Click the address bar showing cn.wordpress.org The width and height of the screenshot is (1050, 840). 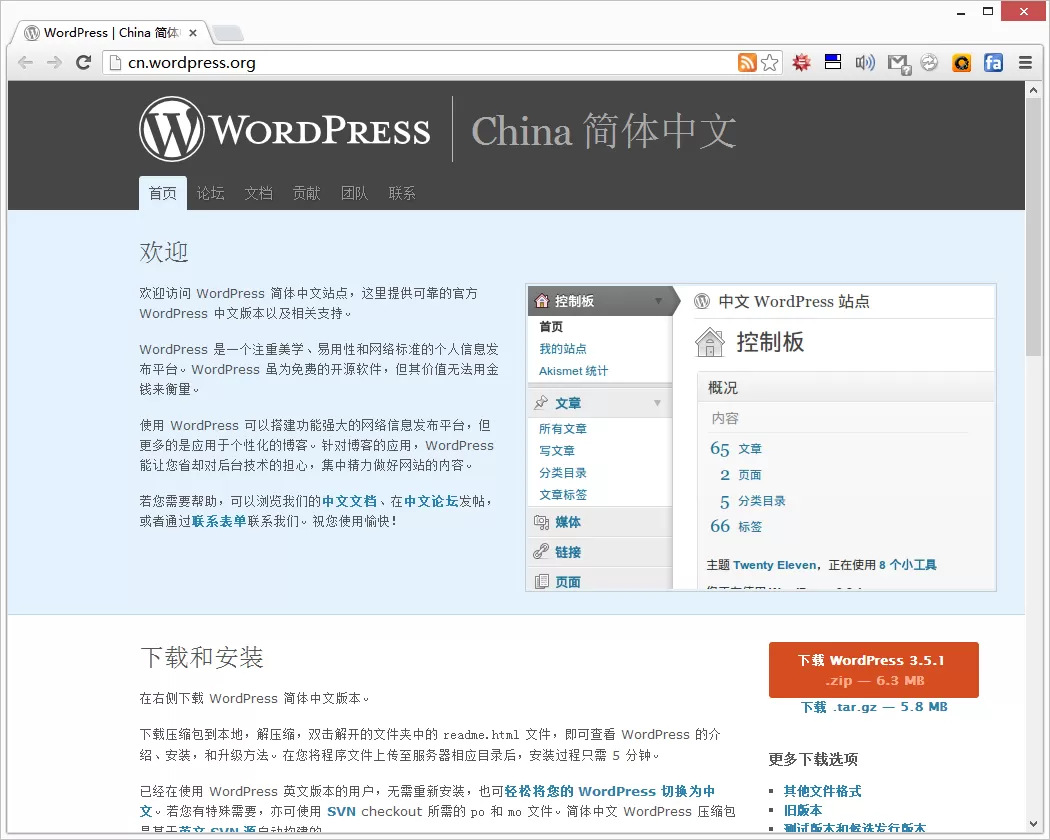(300, 62)
